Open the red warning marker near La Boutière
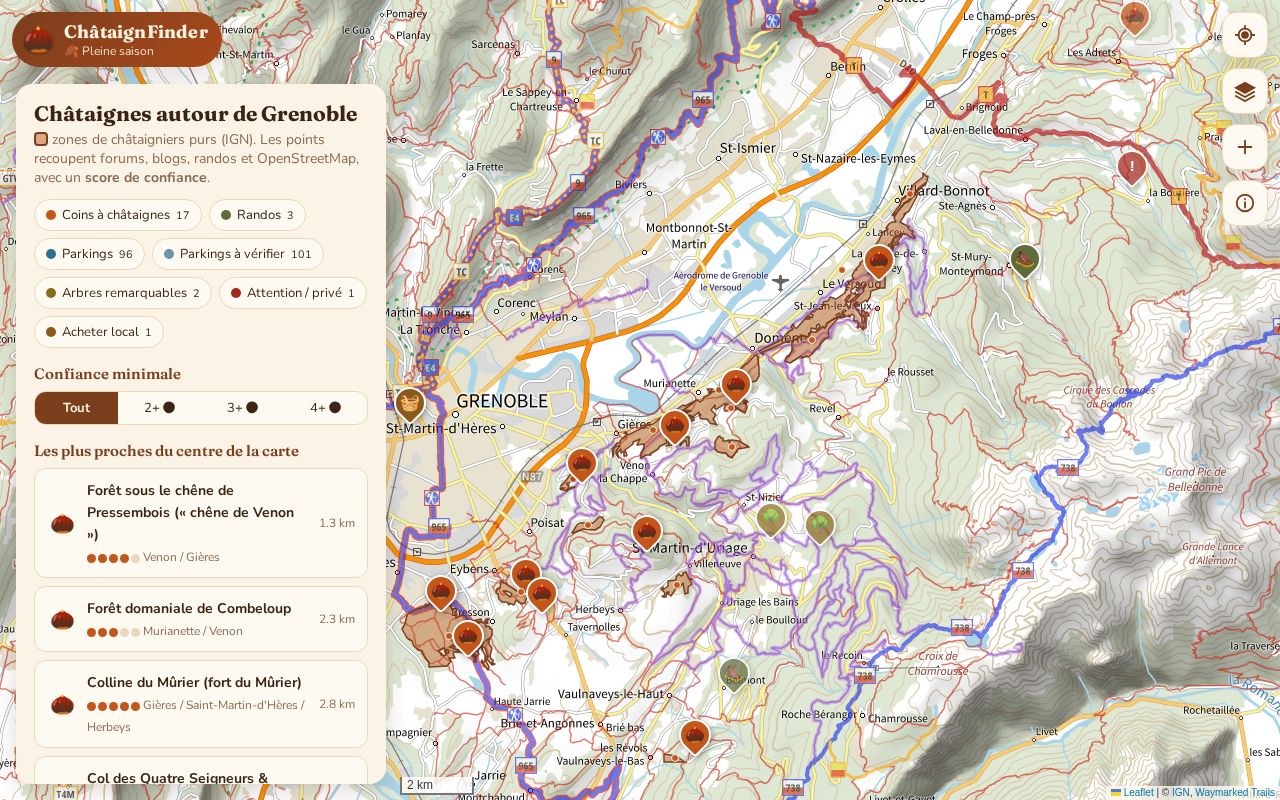Image resolution: width=1280 pixels, height=800 pixels. pos(1132,166)
